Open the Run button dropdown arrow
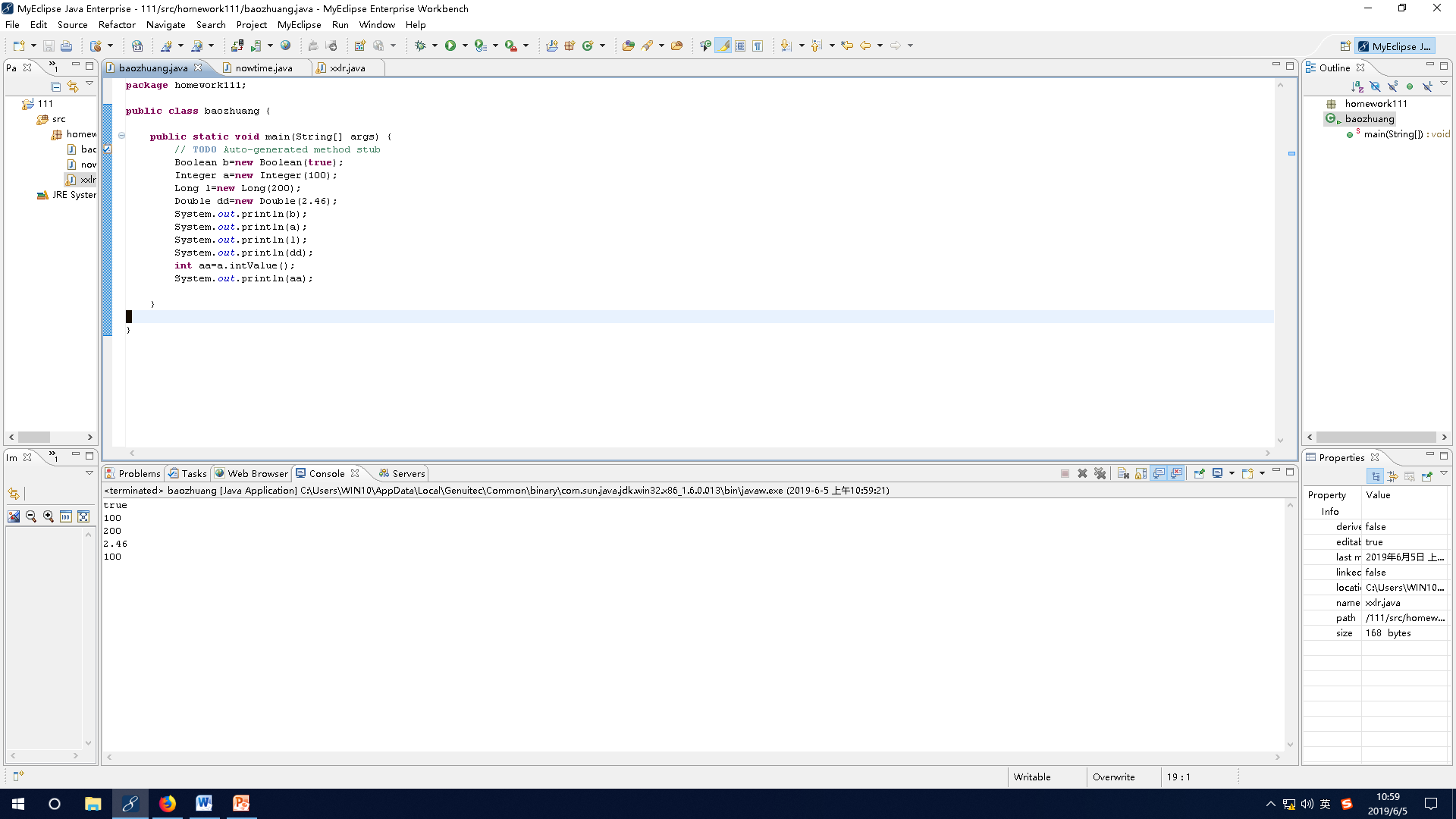 tap(465, 45)
